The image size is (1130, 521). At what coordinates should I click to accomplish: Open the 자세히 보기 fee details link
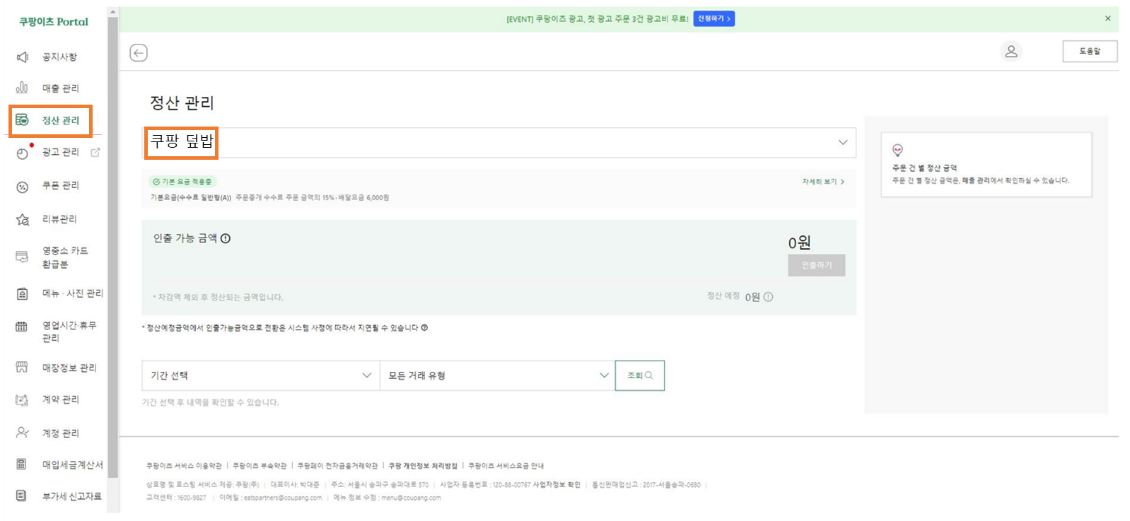tap(823, 182)
